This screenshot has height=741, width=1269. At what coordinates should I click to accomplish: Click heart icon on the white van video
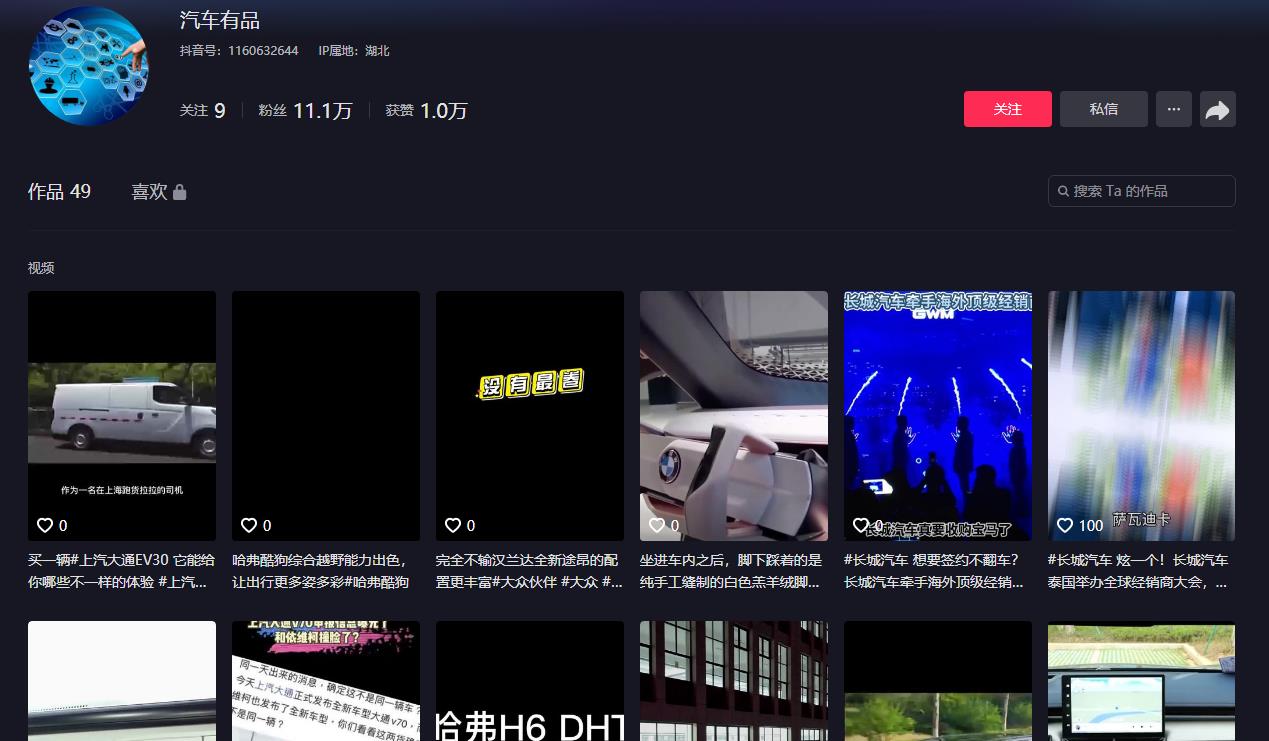coord(45,525)
